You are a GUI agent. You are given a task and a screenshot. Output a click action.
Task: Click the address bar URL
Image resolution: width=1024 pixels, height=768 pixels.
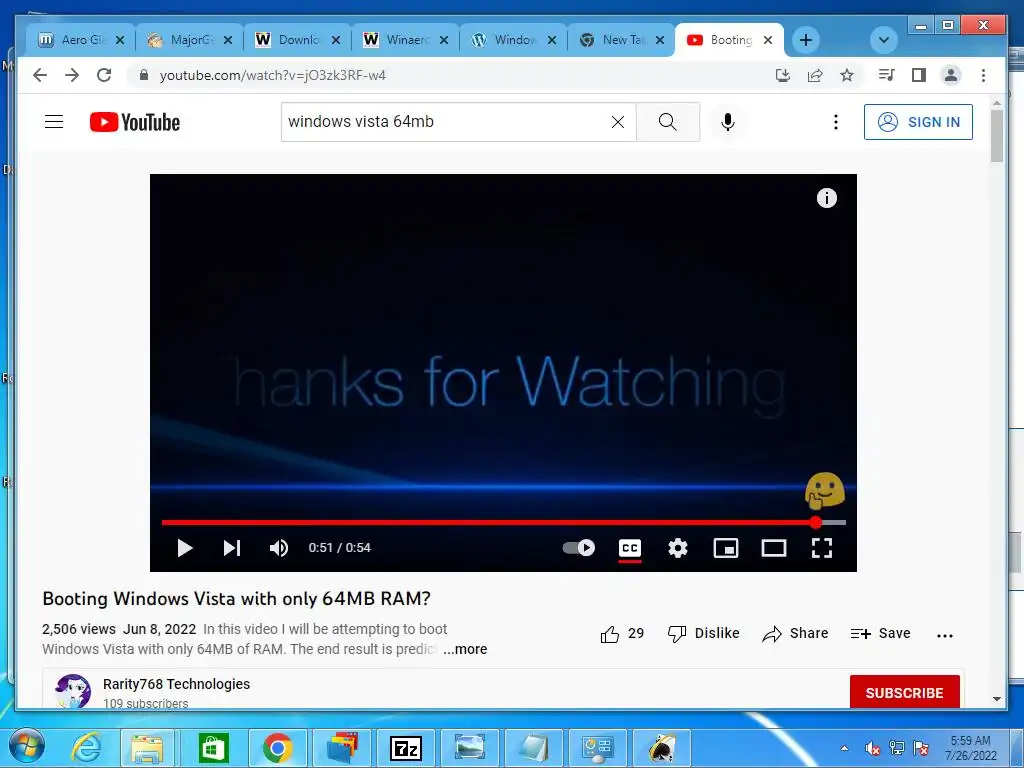[x=272, y=75]
